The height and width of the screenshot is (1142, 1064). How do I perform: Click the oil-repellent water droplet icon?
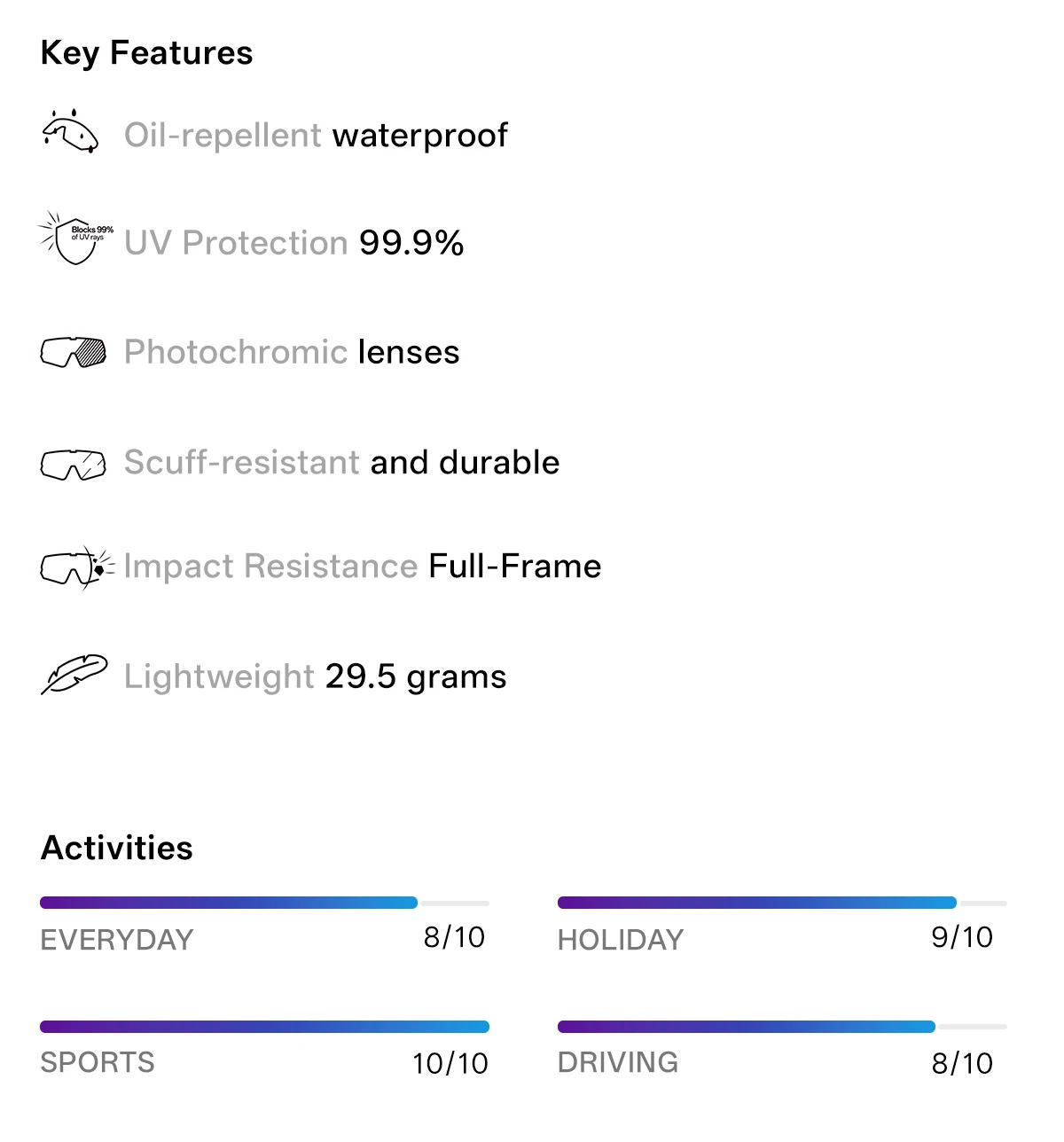70,132
